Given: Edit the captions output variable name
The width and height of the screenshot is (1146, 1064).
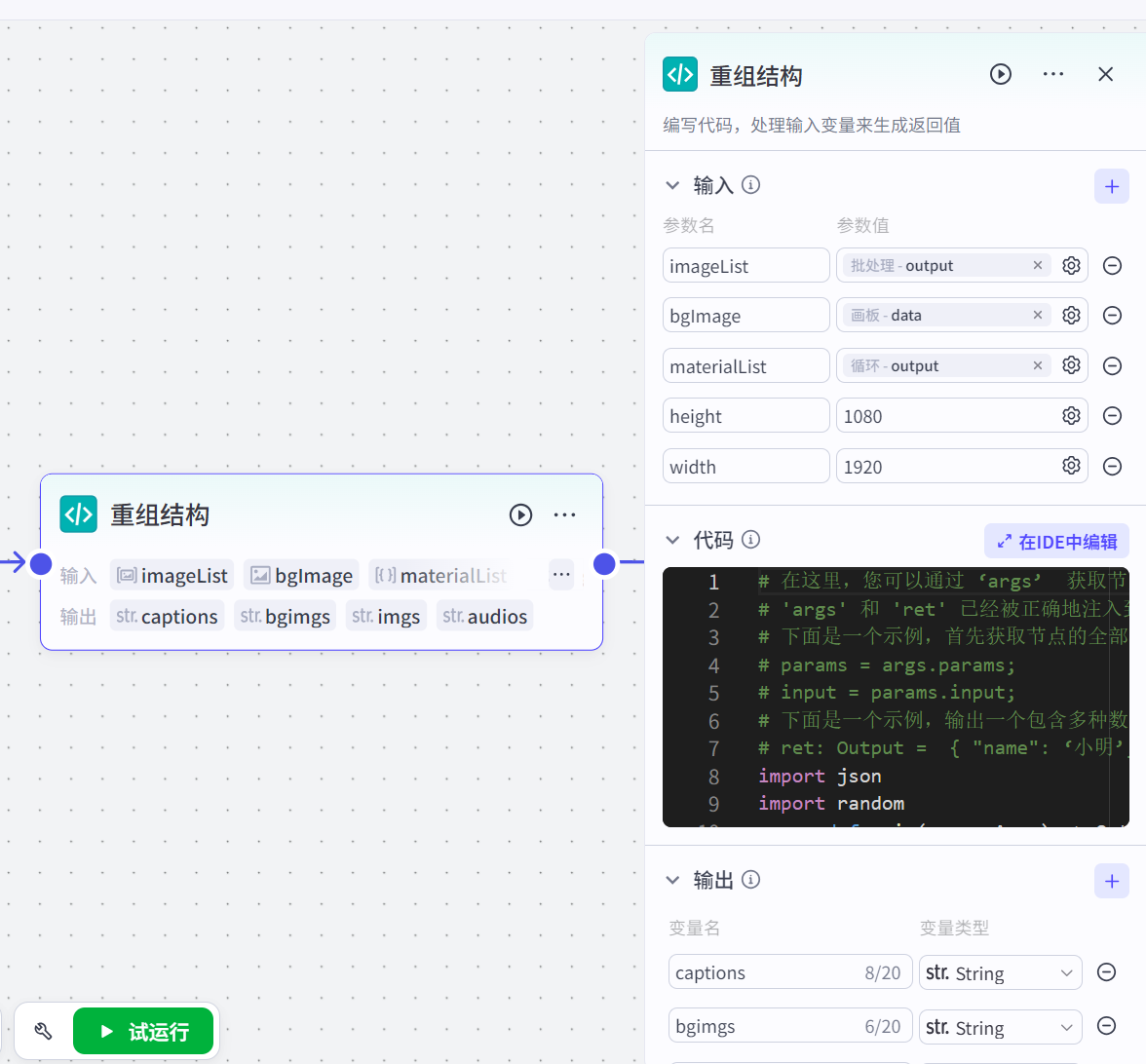Looking at the screenshot, I should [790, 972].
